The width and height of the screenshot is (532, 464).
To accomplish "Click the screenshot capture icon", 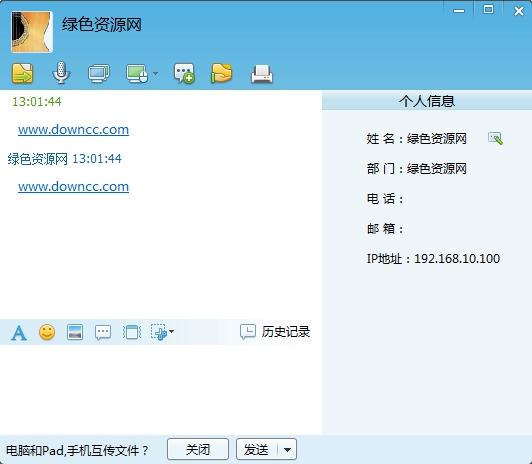I will (159, 332).
